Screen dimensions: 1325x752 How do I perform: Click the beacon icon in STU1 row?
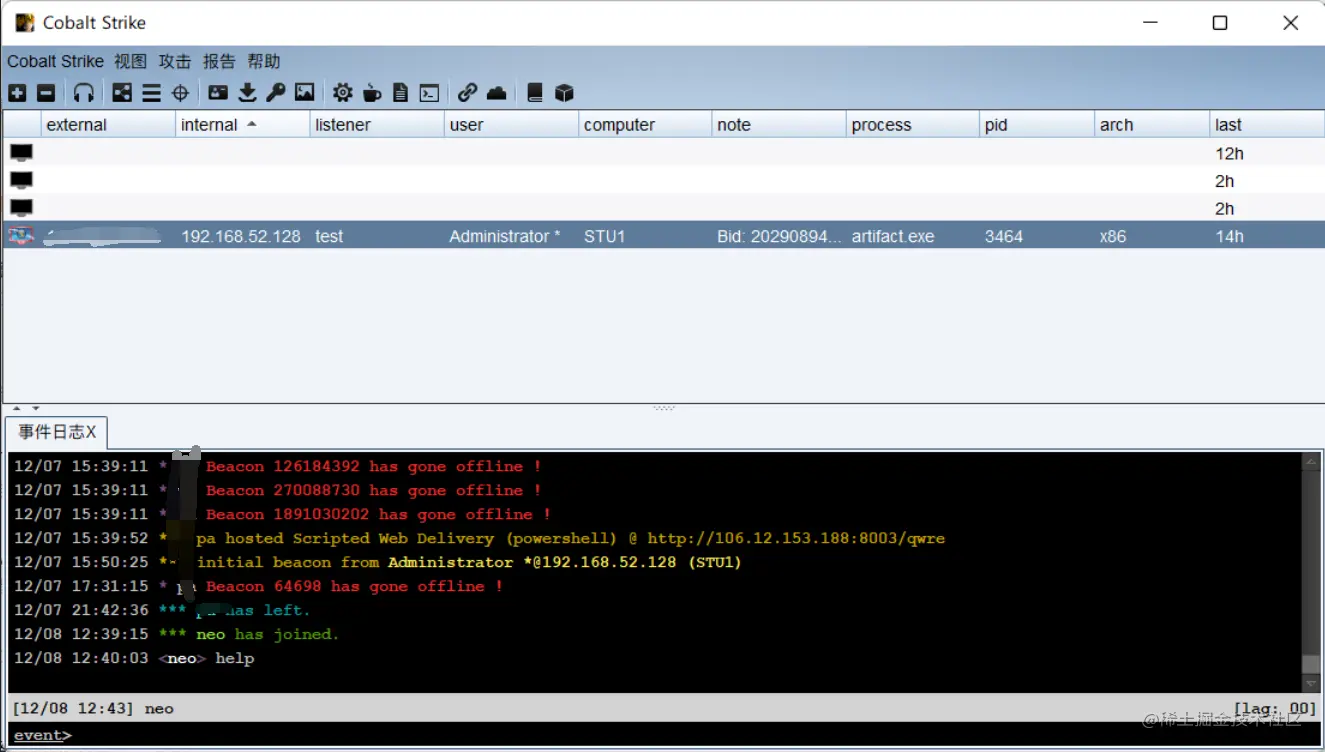tap(21, 236)
